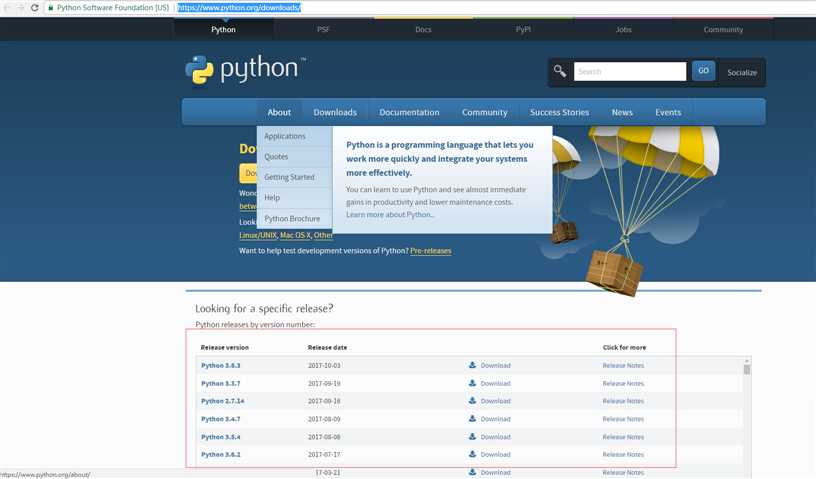Open the Downloads navigation menu

click(335, 112)
